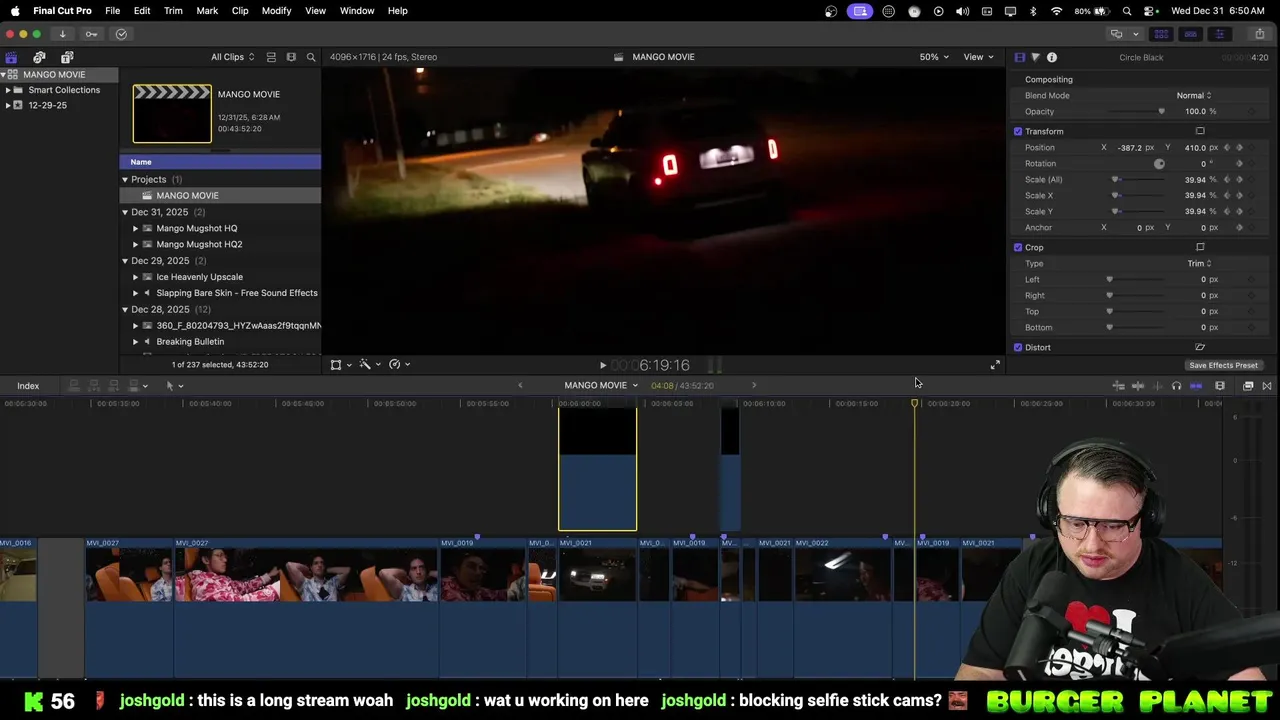Viewport: 1280px width, 720px height.
Task: Toggle the Browser panel visibility button
Action: tap(1161, 34)
